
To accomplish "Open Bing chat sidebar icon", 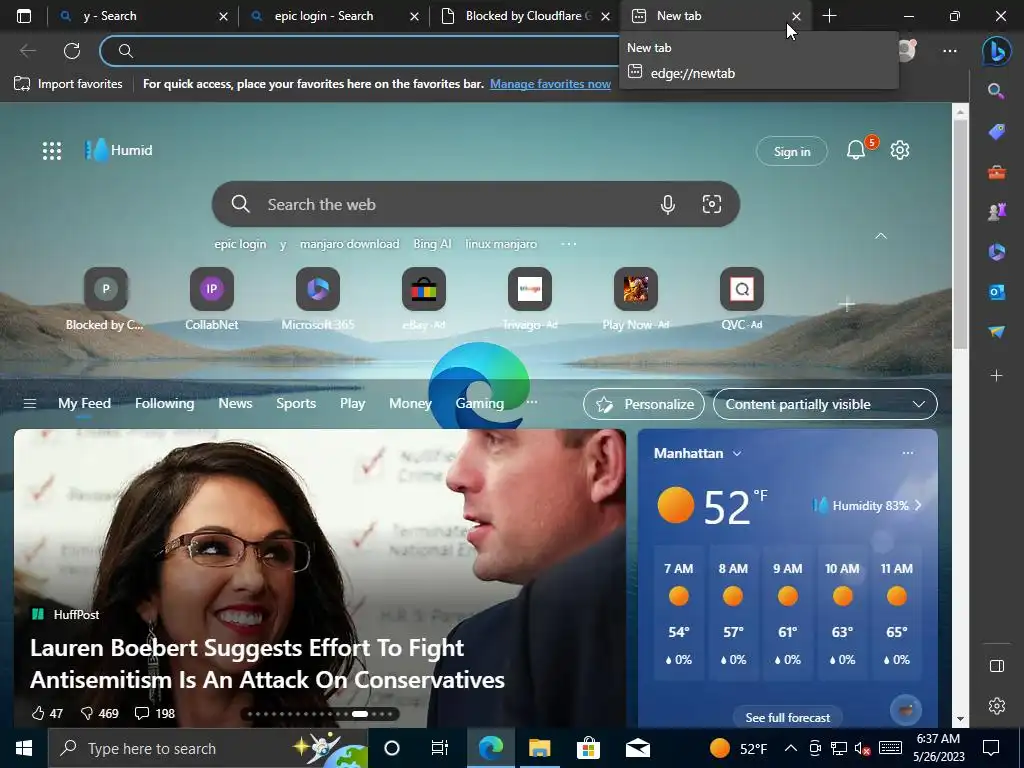I will coord(997,51).
